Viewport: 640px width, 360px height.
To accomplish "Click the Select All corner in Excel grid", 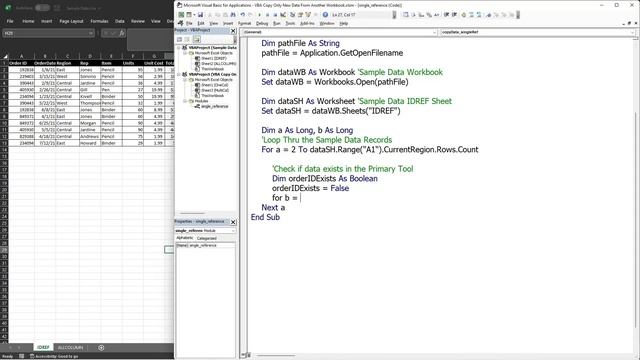I will pos(5,56).
